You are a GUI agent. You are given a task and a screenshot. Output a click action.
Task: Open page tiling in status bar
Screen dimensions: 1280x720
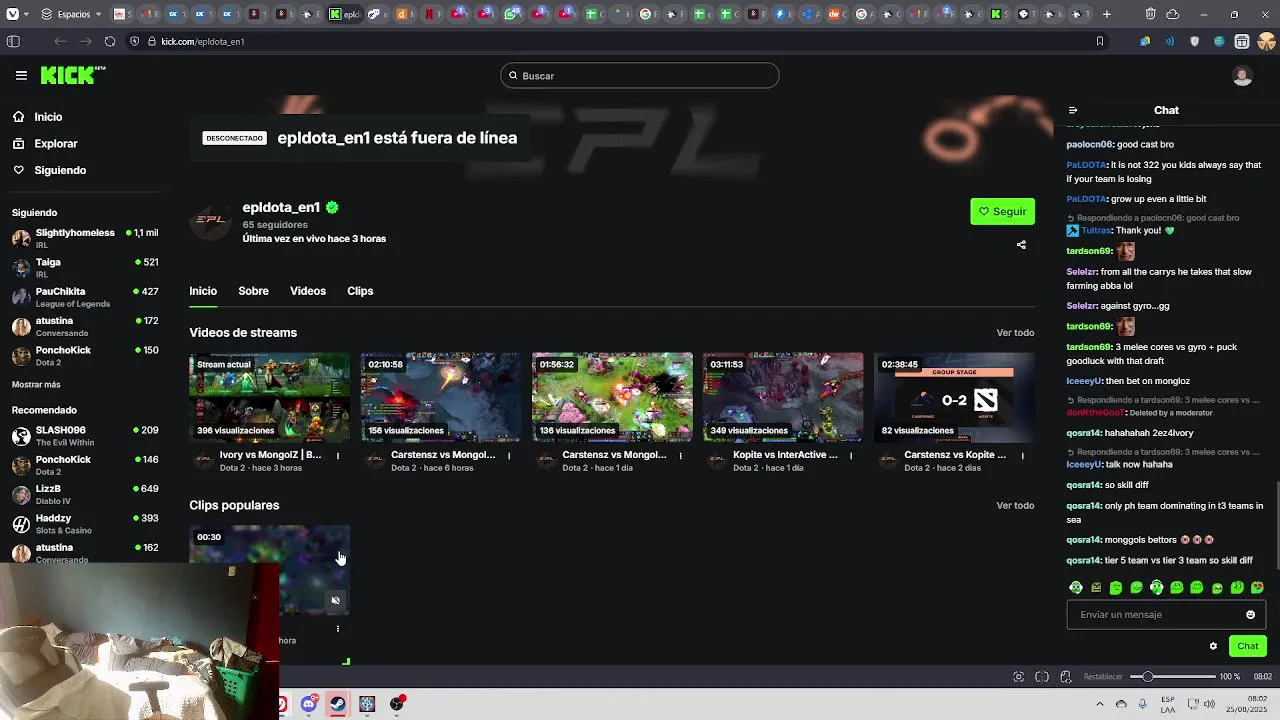[1042, 677]
